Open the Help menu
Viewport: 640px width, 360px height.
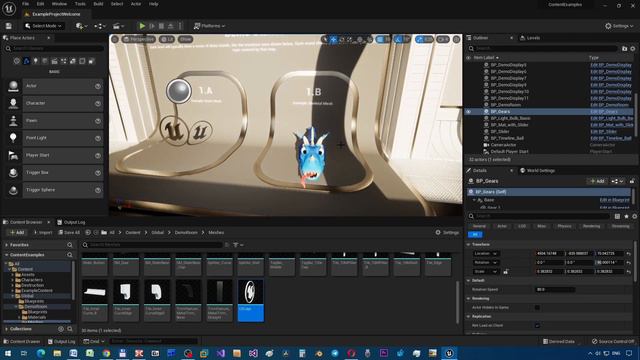coord(153,4)
